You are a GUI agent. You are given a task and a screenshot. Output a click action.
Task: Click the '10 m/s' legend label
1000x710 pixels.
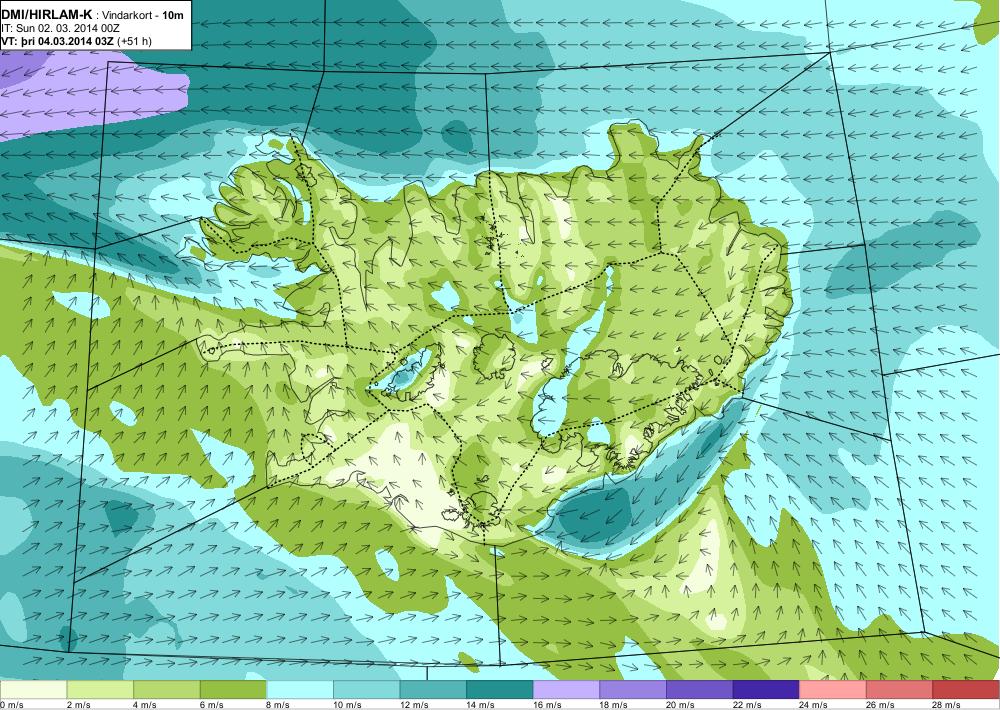click(x=347, y=704)
